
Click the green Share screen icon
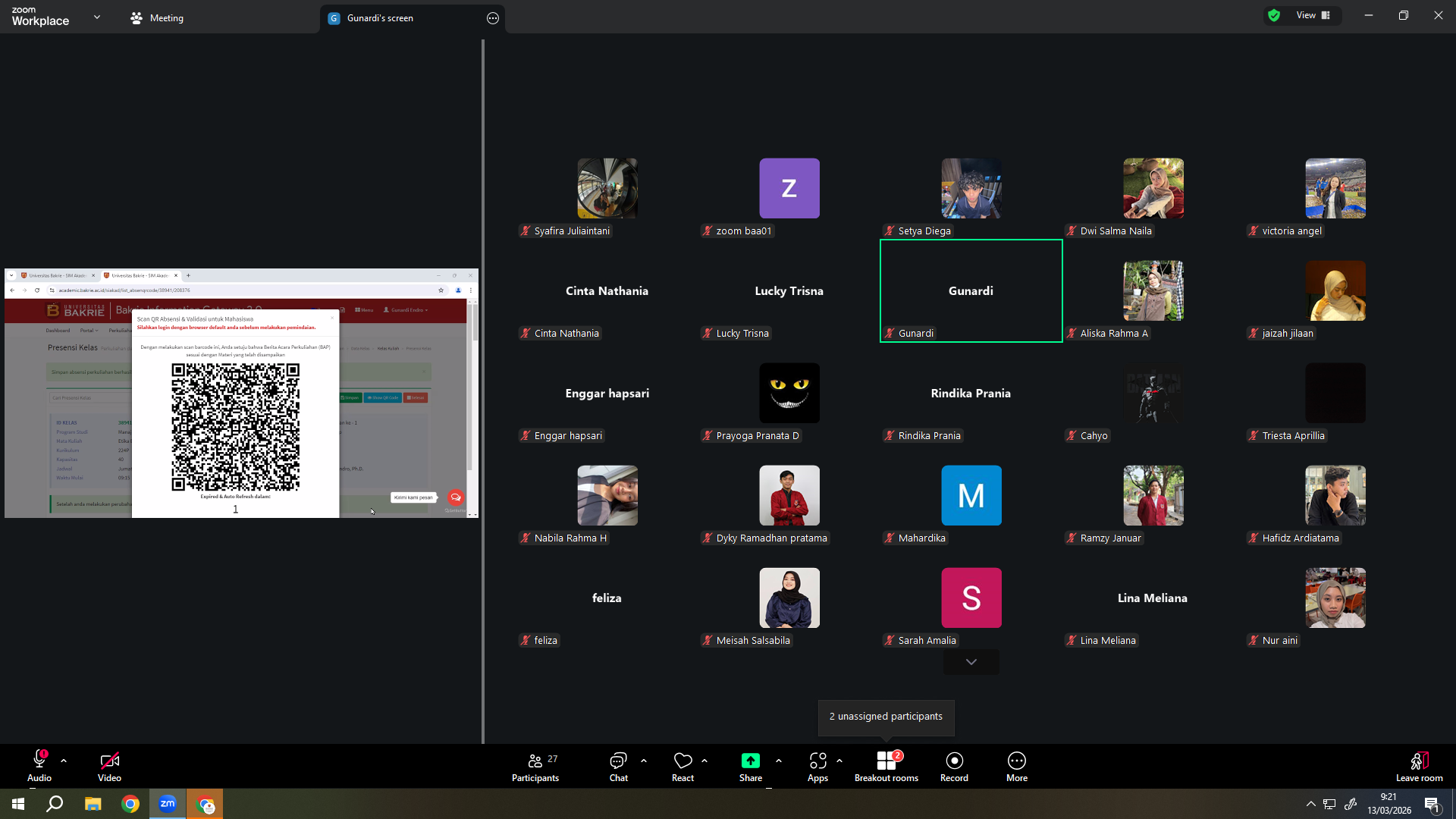(750, 761)
